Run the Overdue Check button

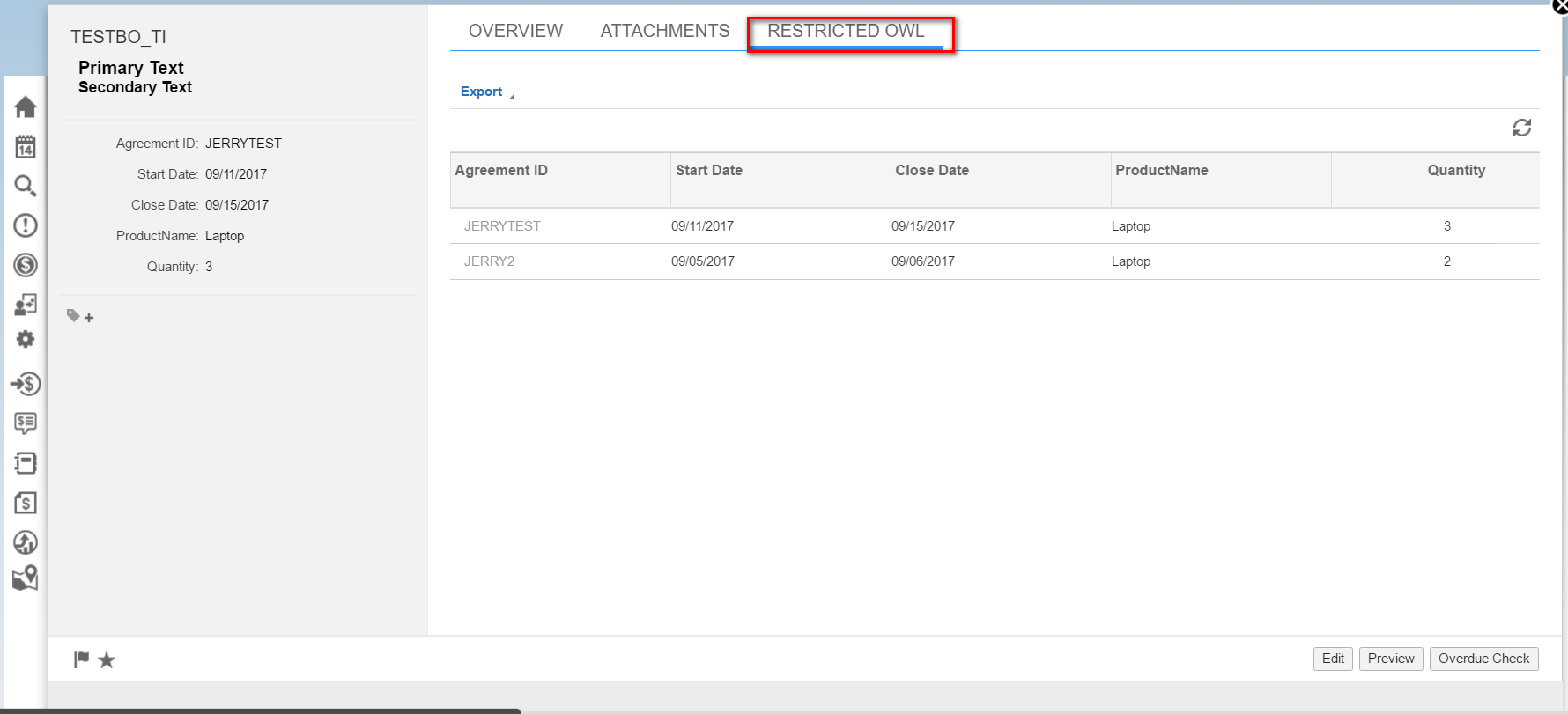(x=1483, y=659)
